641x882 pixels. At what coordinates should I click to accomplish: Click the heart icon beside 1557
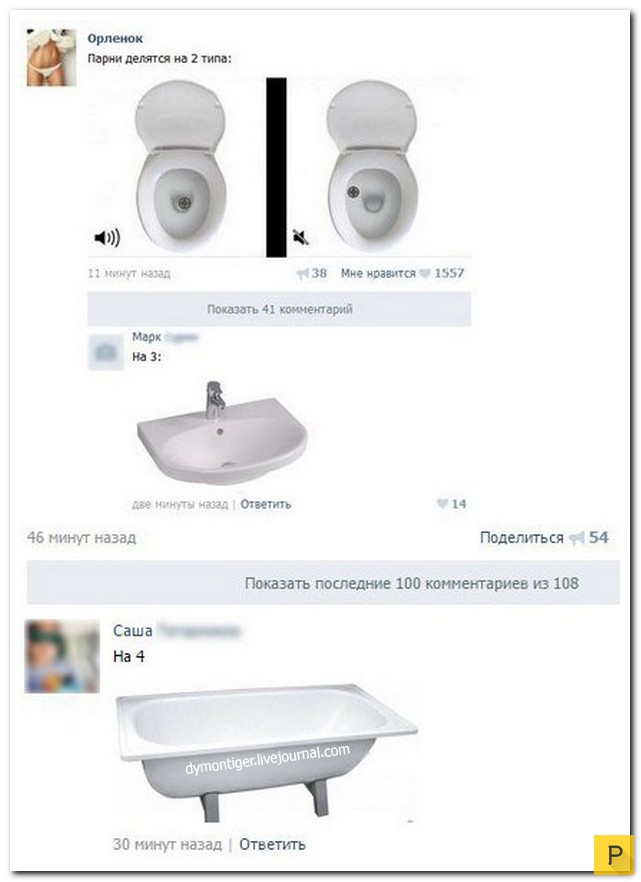coord(425,273)
